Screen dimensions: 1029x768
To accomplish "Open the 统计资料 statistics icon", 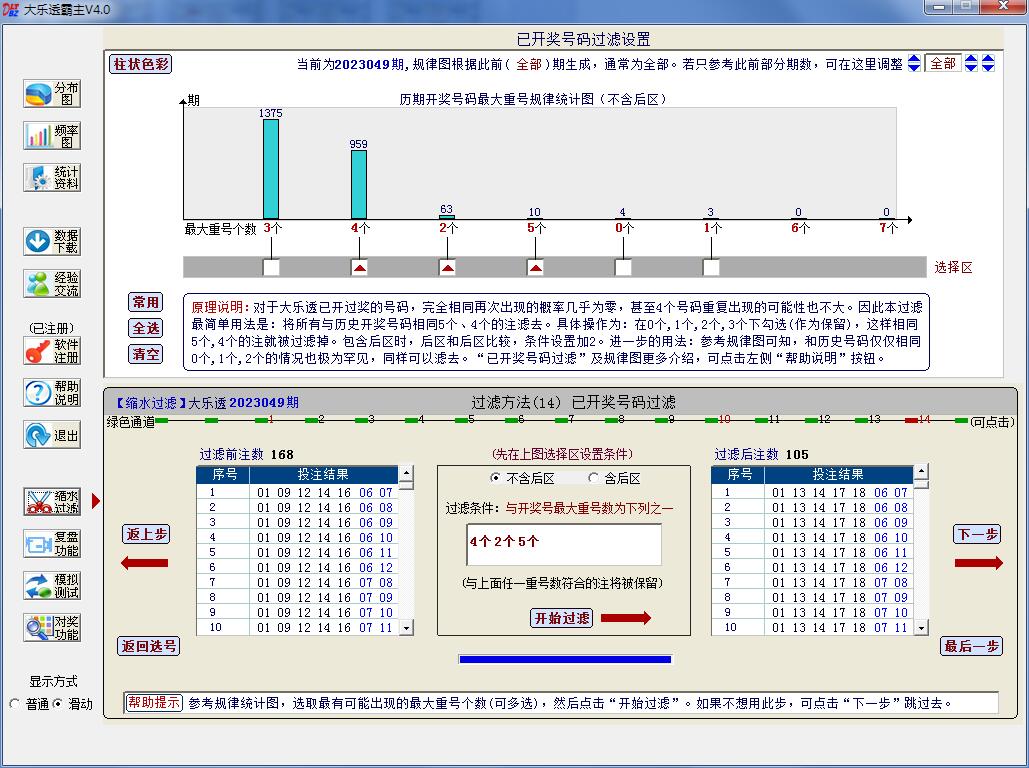I will [52, 178].
